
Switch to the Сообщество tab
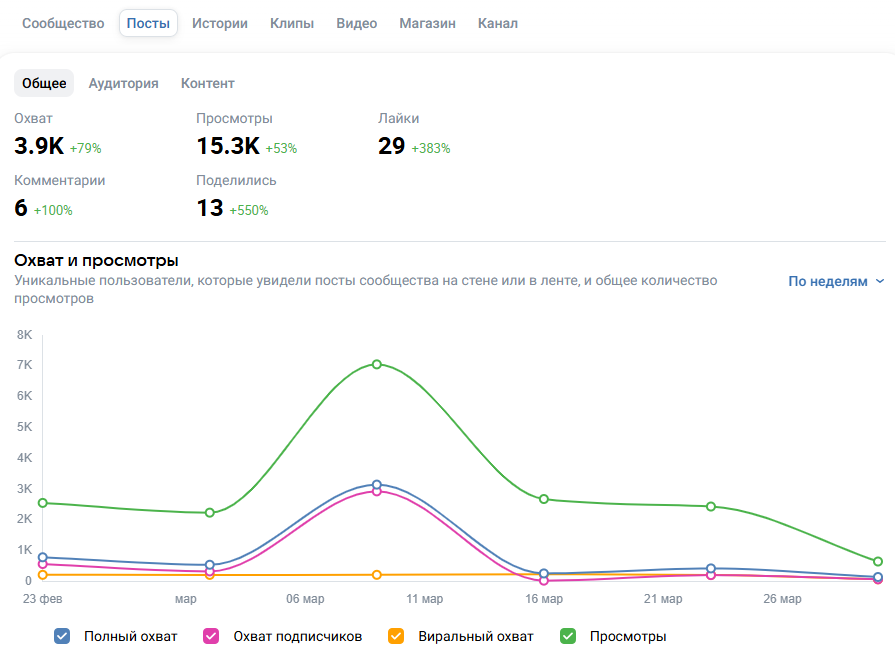63,23
